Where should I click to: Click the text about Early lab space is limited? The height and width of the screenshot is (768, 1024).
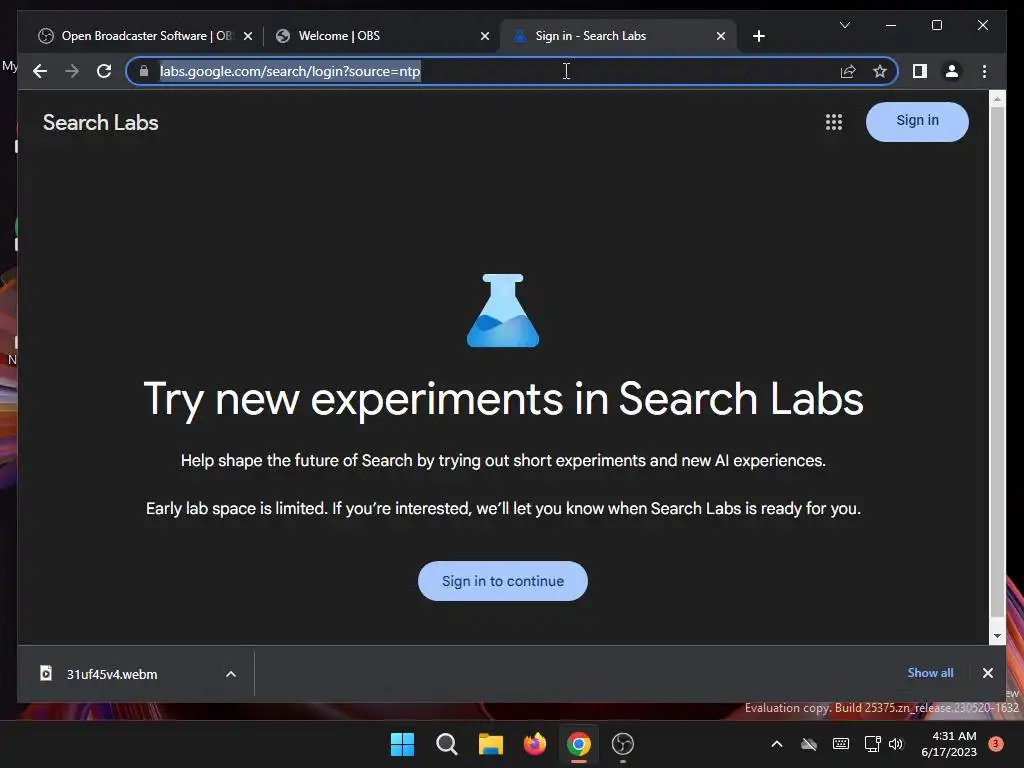click(503, 508)
